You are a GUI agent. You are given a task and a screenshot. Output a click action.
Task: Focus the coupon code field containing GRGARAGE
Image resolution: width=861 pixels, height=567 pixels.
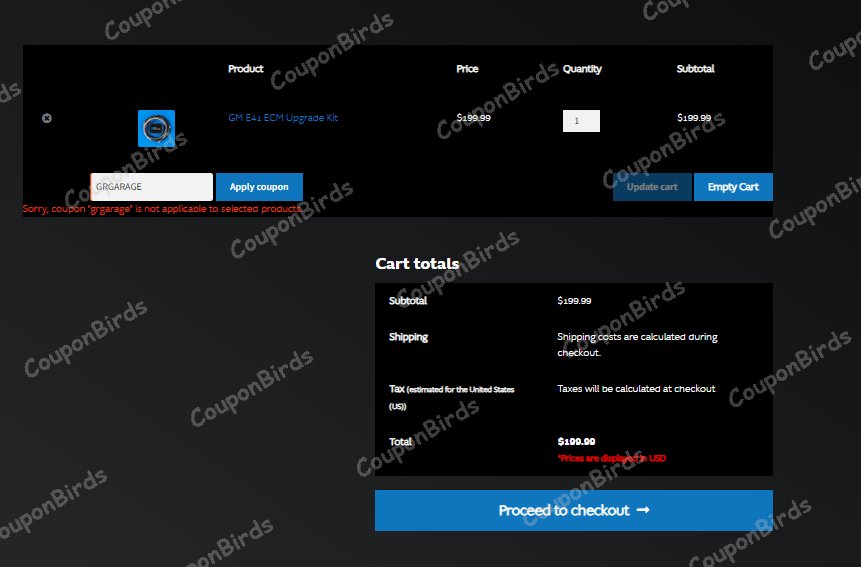tap(152, 187)
